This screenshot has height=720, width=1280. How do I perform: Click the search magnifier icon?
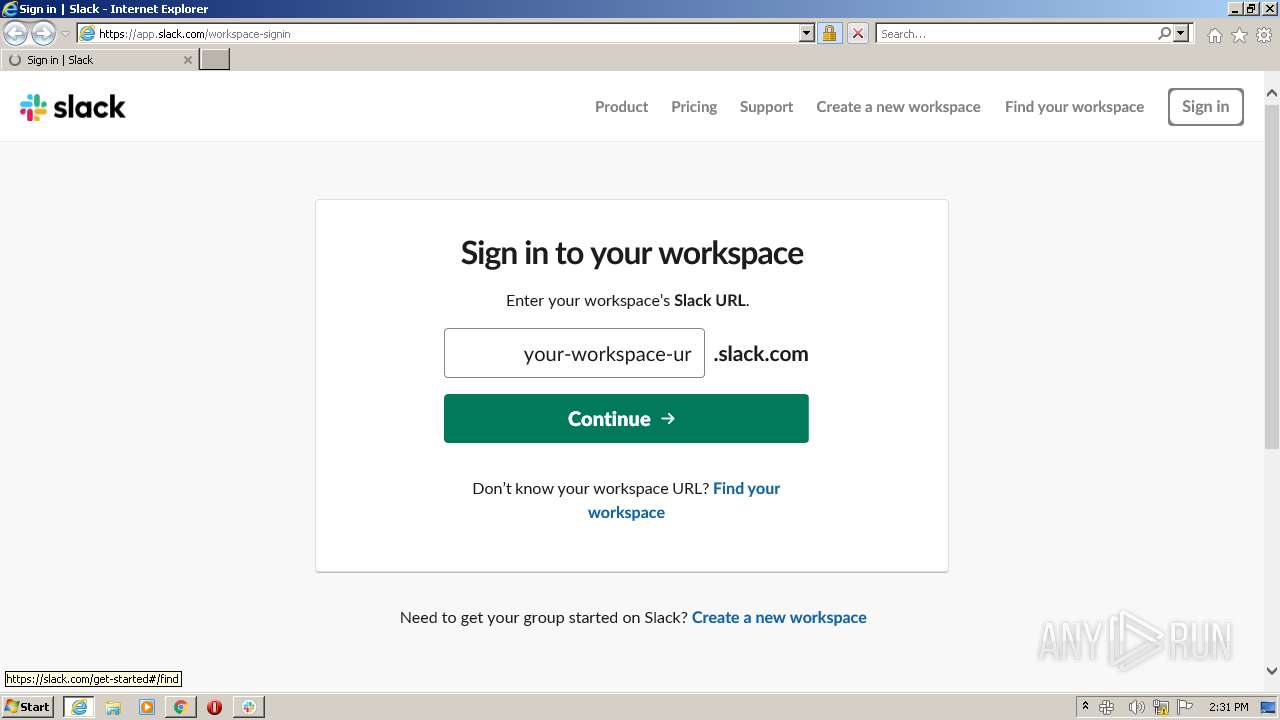1164,33
